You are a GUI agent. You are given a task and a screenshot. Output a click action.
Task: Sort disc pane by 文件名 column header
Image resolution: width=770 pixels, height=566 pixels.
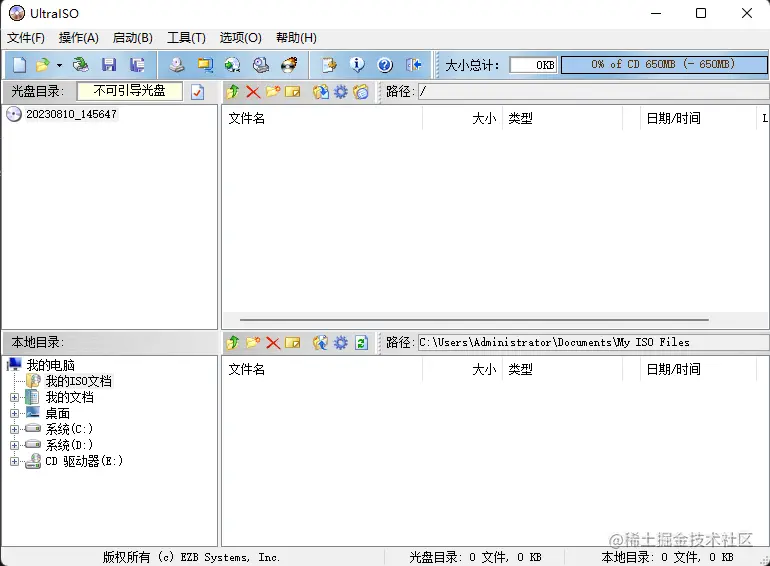[x=323, y=118]
